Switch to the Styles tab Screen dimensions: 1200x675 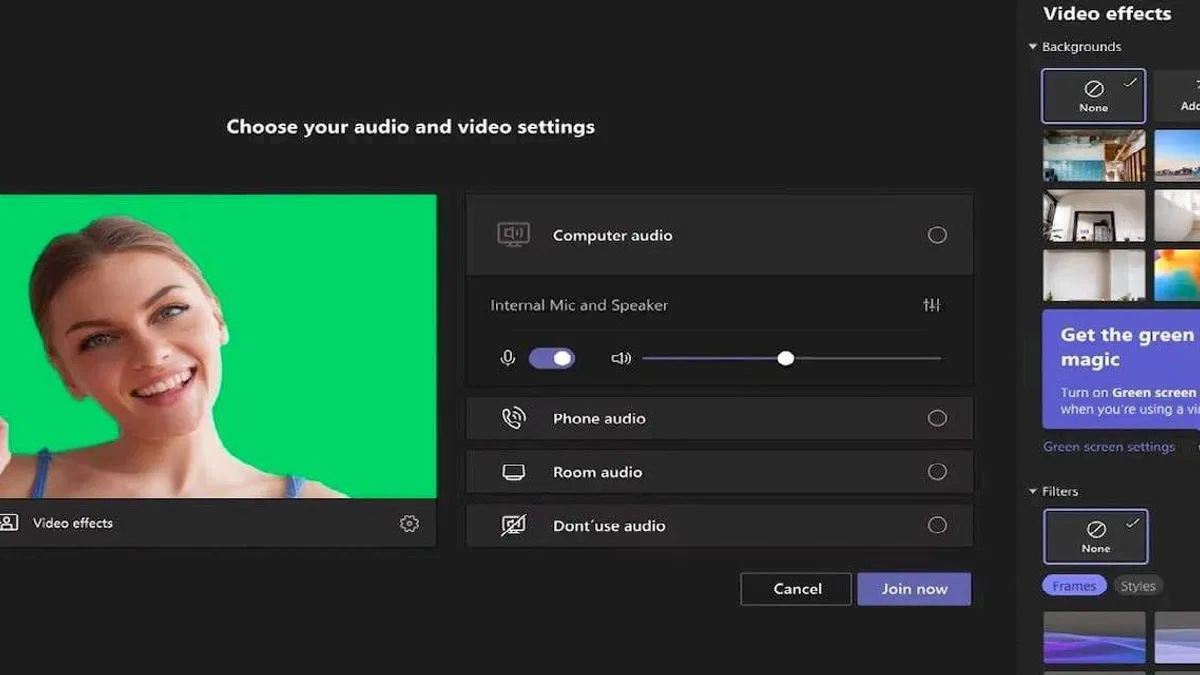coord(1137,586)
